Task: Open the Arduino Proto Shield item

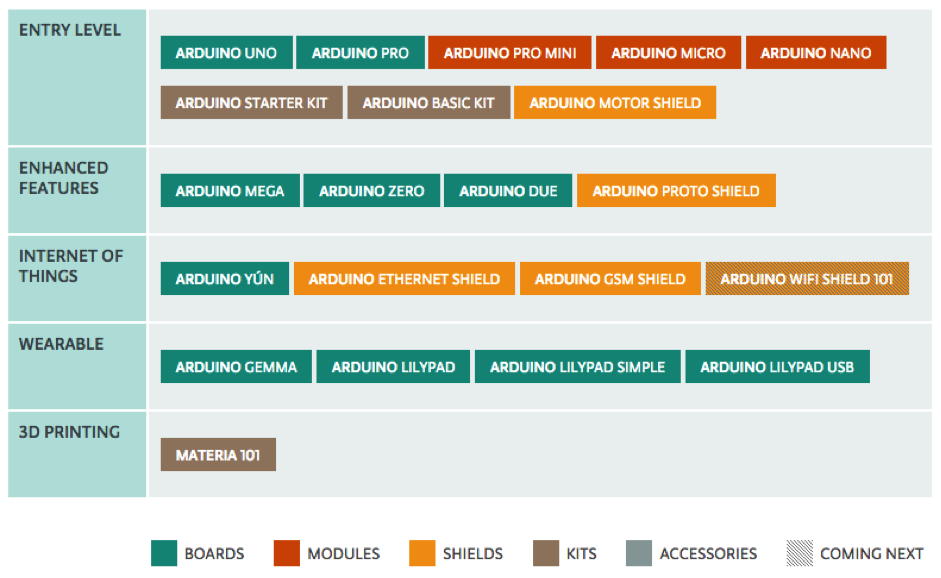Action: [x=676, y=191]
